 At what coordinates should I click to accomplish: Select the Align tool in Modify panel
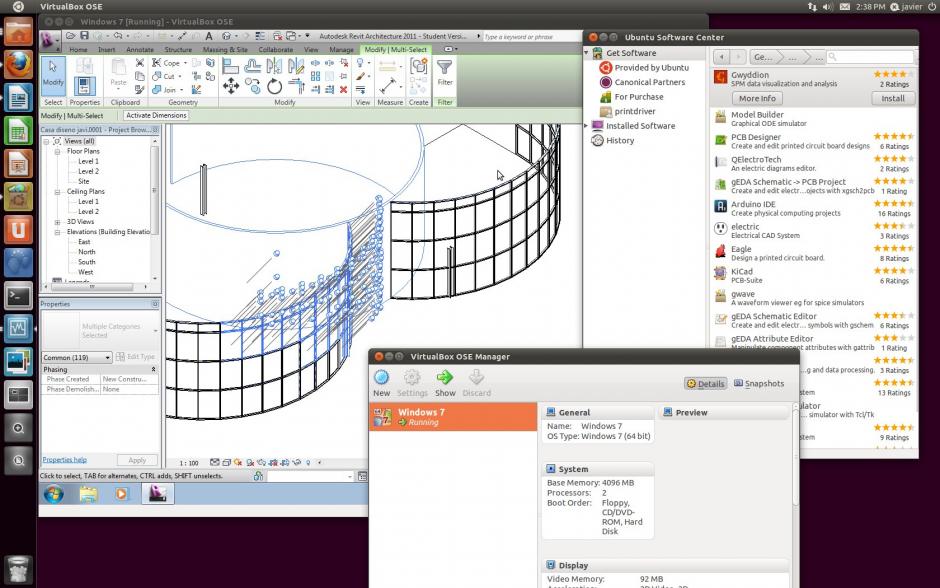click(231, 65)
